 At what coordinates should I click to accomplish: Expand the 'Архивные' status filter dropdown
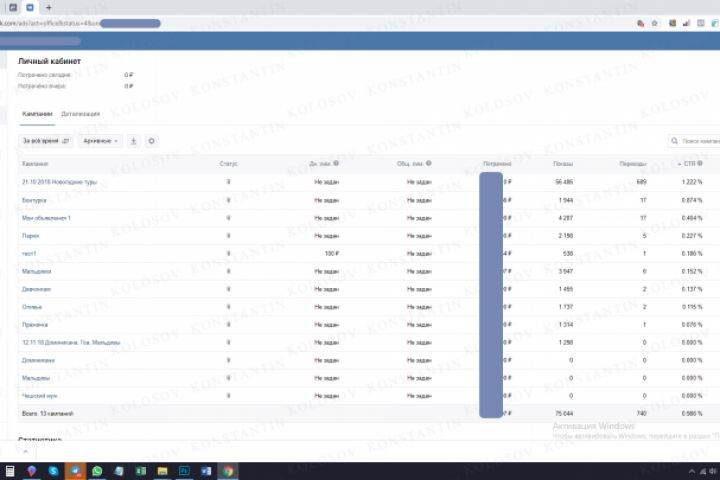[100, 141]
